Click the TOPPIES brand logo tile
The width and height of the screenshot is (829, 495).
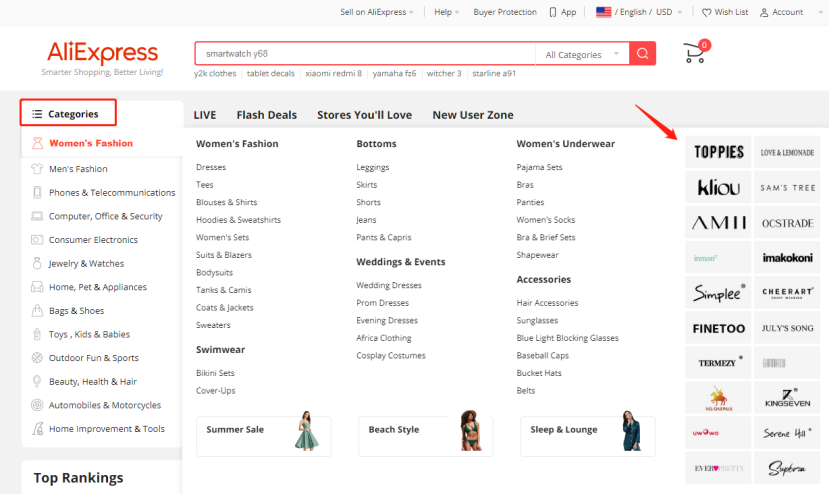(x=718, y=152)
